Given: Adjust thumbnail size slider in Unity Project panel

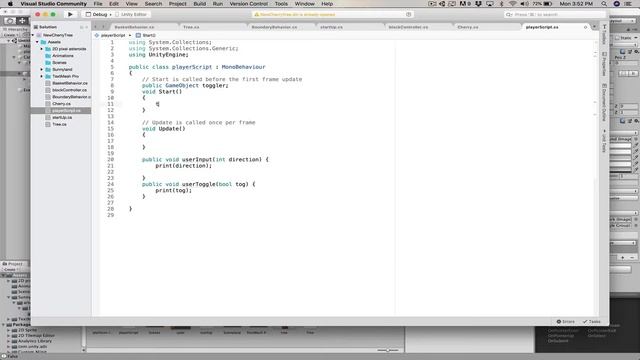Looking at the screenshot, I should 388,350.
